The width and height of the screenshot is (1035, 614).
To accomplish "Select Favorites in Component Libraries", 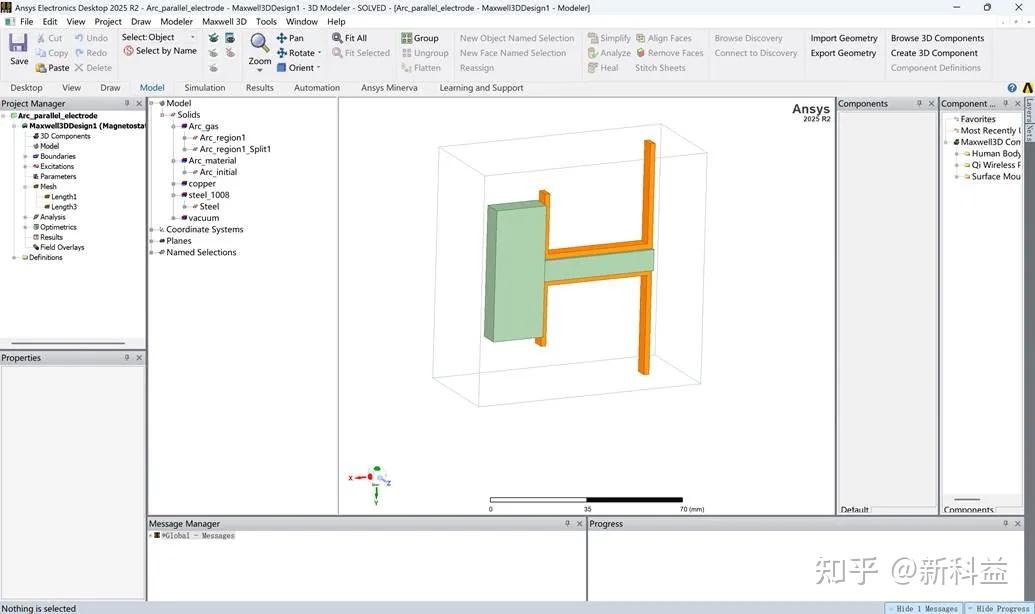I will point(978,119).
